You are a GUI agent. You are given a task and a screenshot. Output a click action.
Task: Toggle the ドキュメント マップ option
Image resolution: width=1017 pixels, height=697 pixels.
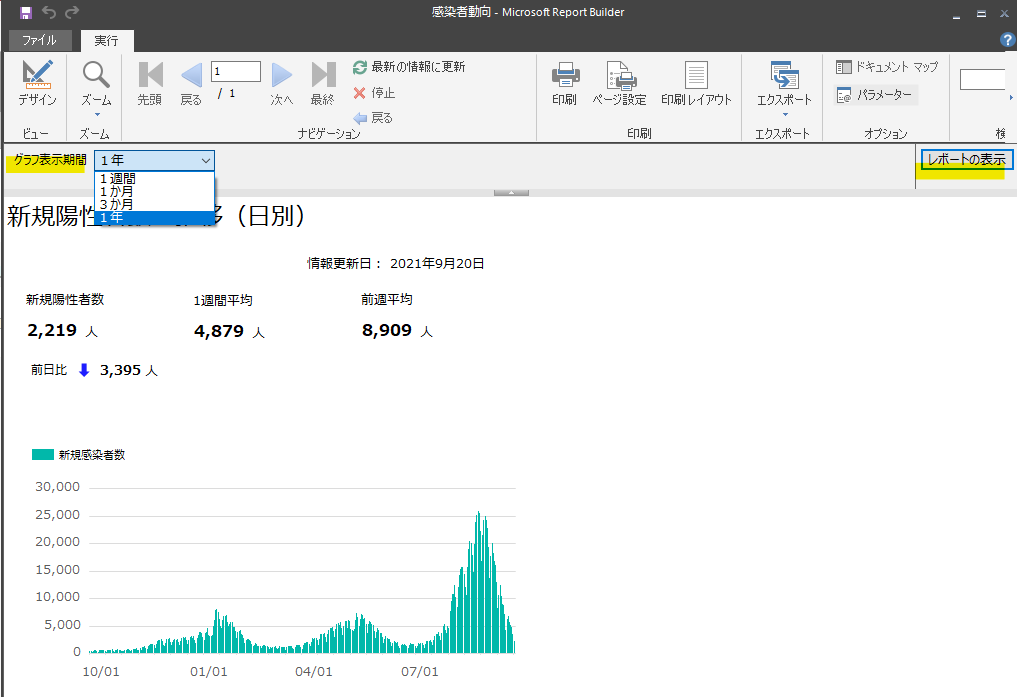coord(887,67)
